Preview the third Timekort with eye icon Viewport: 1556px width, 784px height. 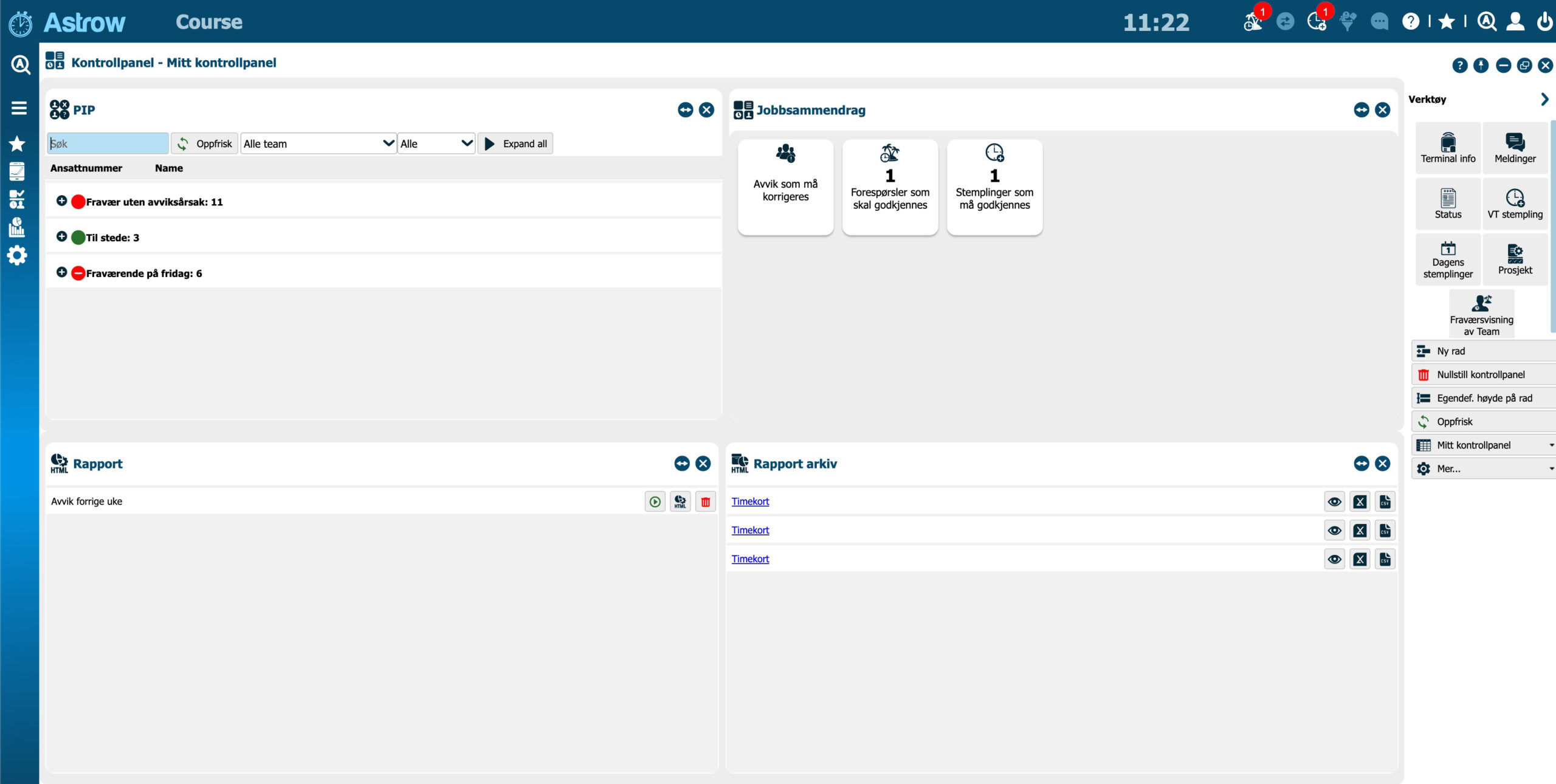click(x=1334, y=559)
